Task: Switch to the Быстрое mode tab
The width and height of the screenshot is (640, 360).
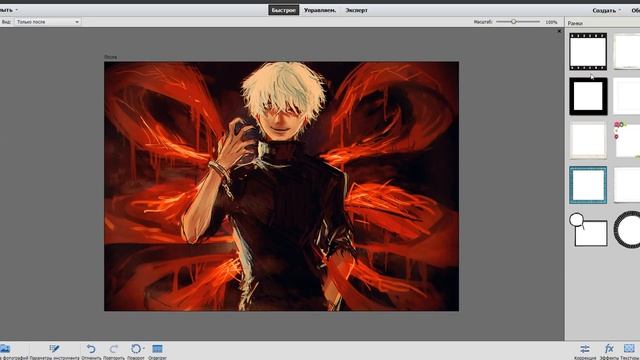Action: (283, 10)
